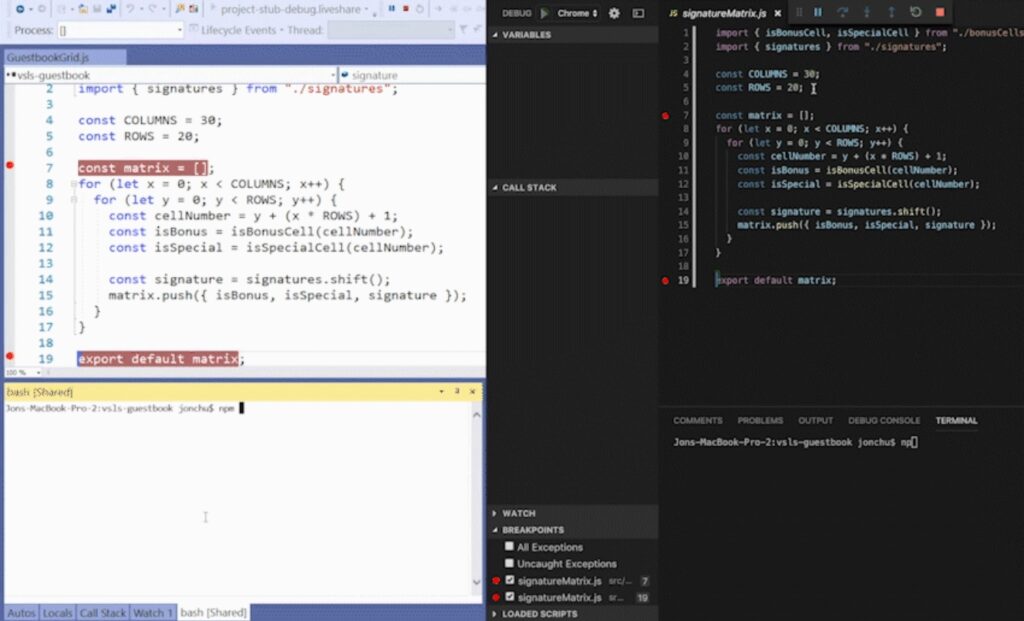Switch to the TERMINAL tab

(956, 420)
